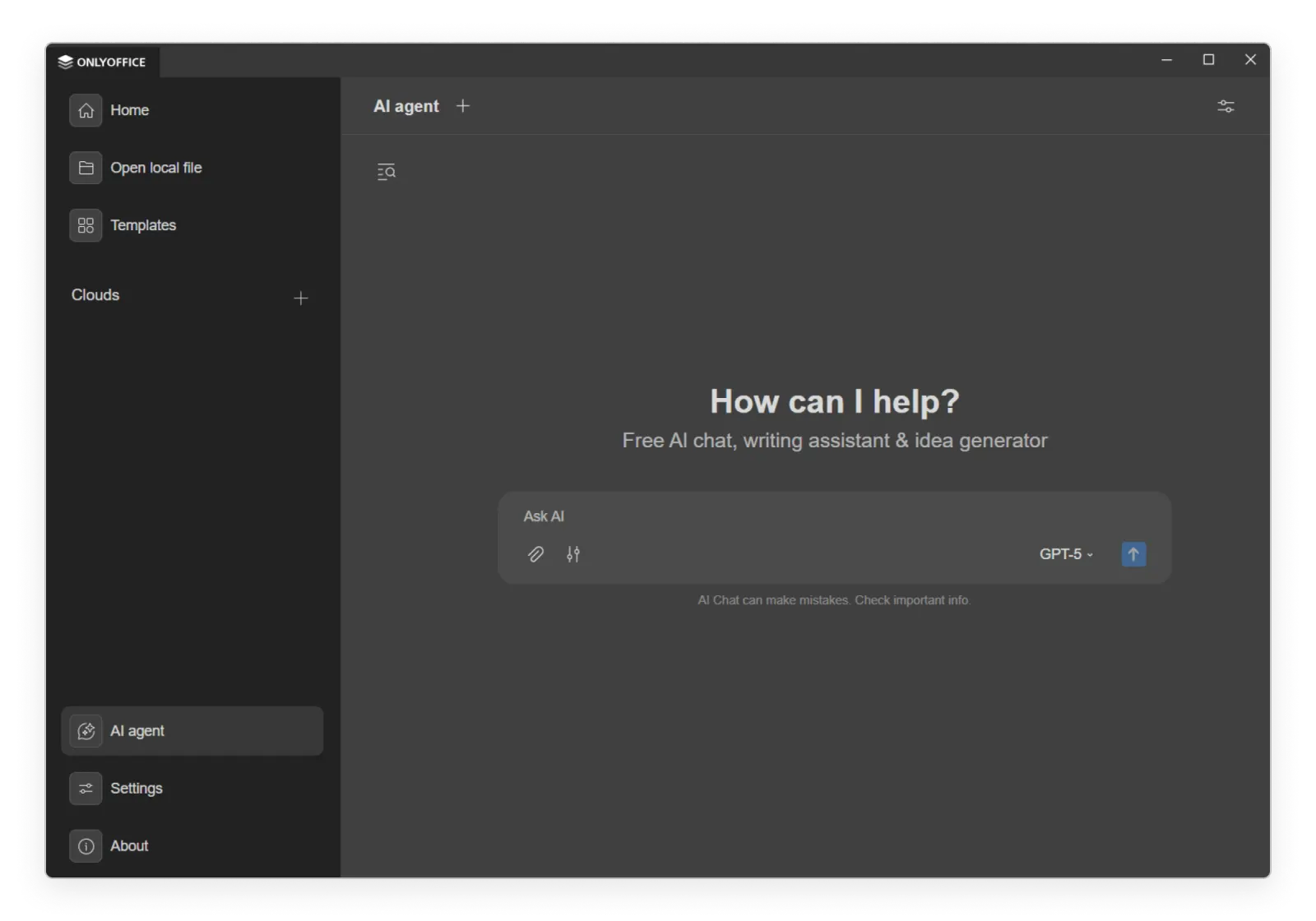Viewport: 1316px width, 921px height.
Task: Click the Free AI chat subtitle text
Action: coord(835,441)
